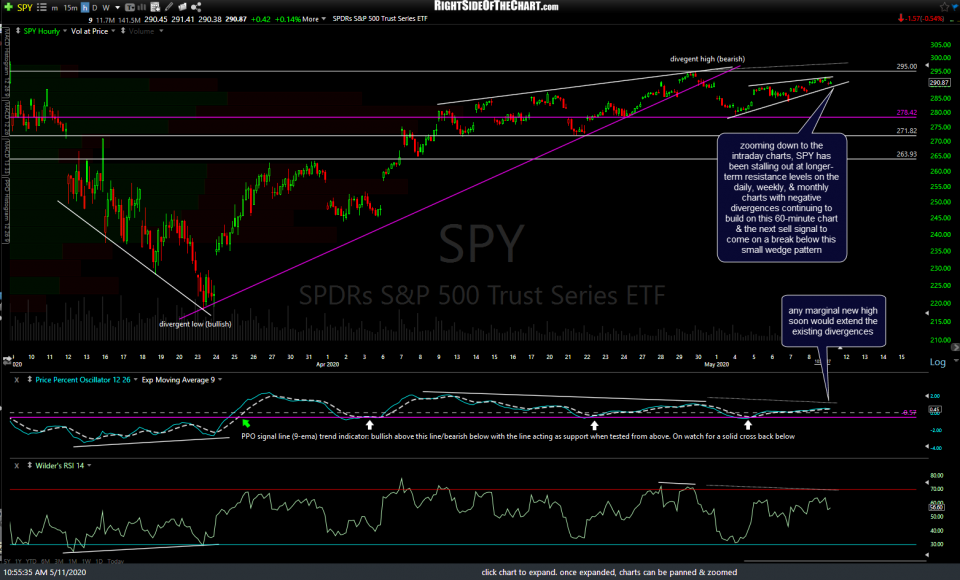Screen dimensions: 960x580
Task: Expand the SPY Hourly chart settings dropdown
Action: [64, 31]
